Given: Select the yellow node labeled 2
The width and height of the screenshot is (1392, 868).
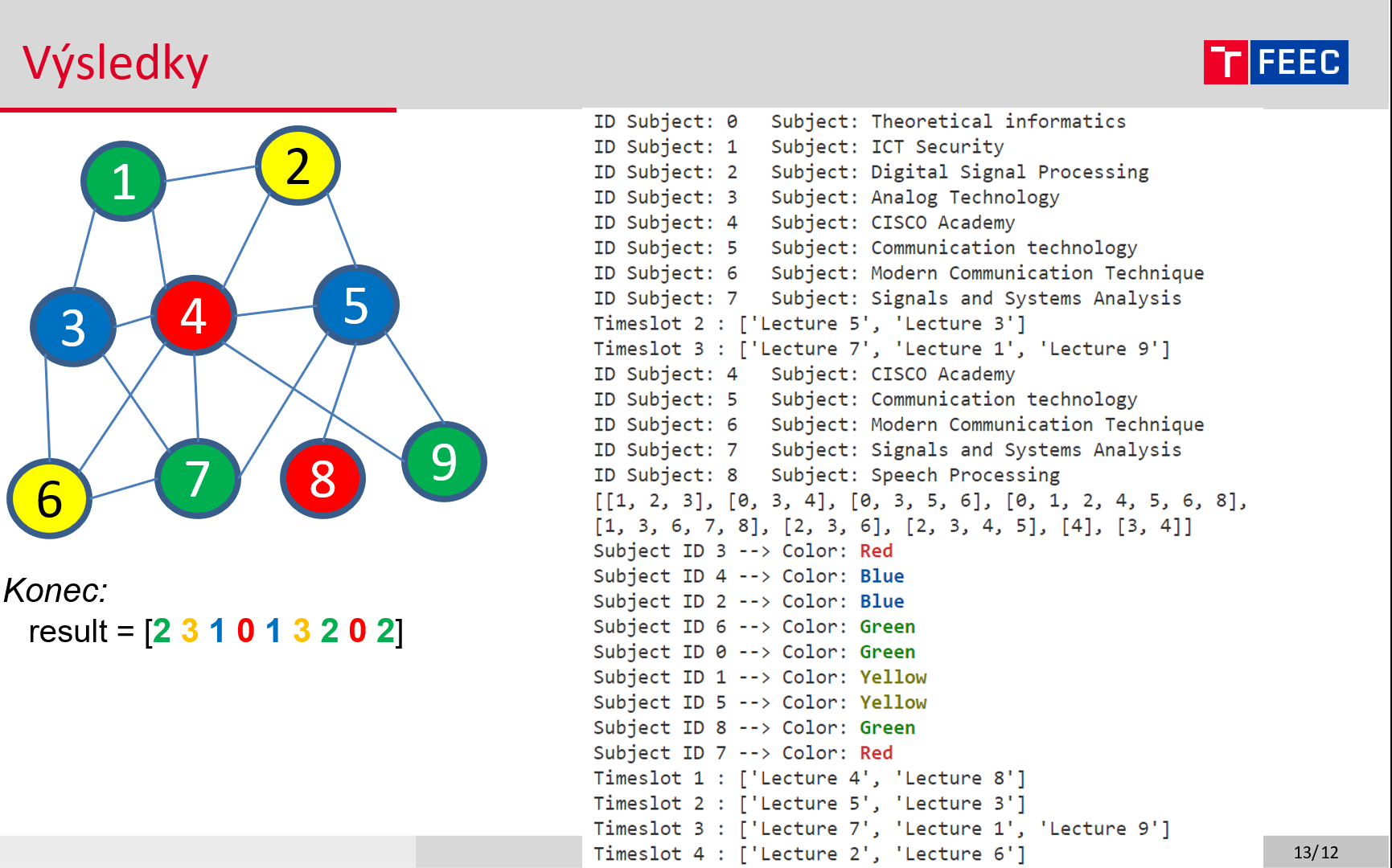Looking at the screenshot, I should 297,166.
